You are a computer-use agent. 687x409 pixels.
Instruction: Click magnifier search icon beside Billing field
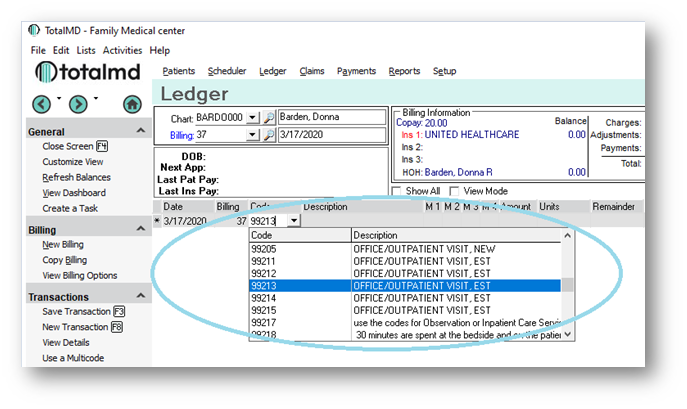[268, 135]
